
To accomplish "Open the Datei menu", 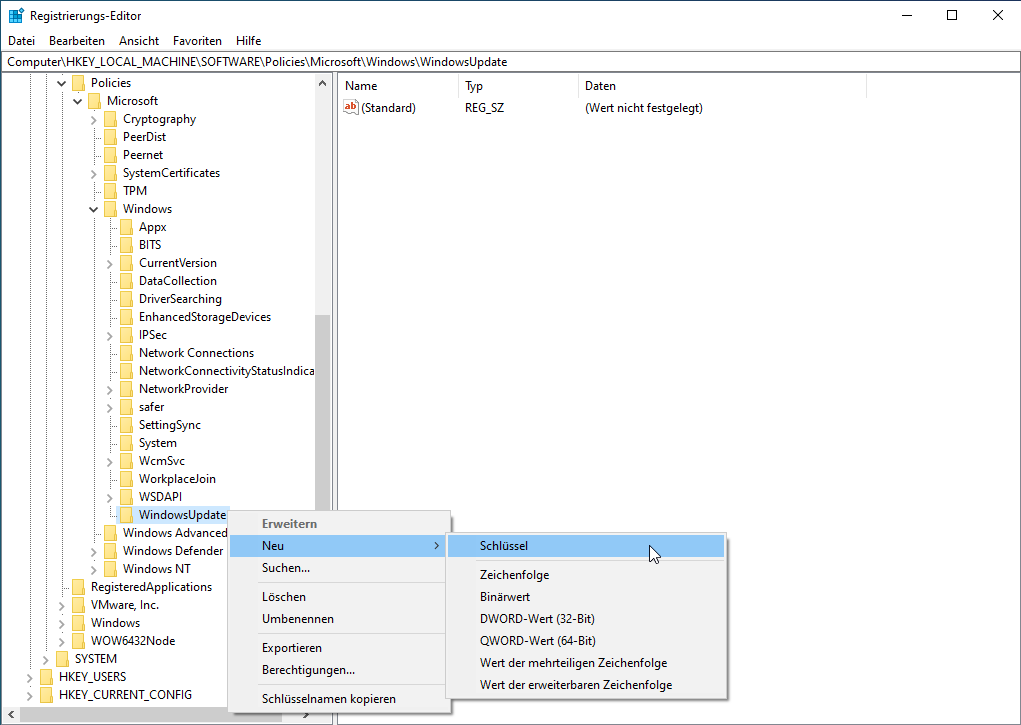I will coord(21,40).
